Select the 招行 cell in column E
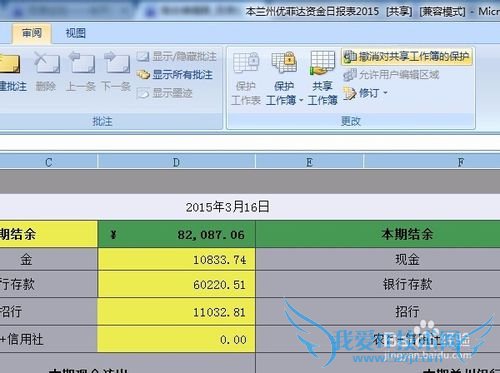This screenshot has width=500, height=373. [378, 312]
